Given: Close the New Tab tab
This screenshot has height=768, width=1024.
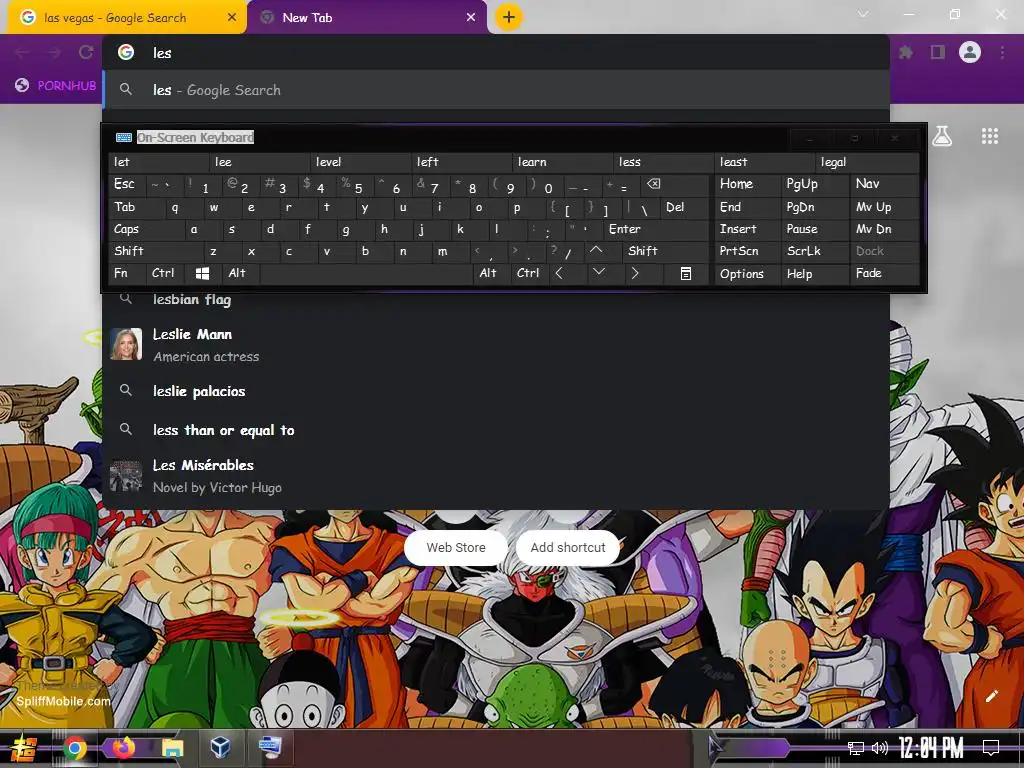Looking at the screenshot, I should (x=471, y=18).
